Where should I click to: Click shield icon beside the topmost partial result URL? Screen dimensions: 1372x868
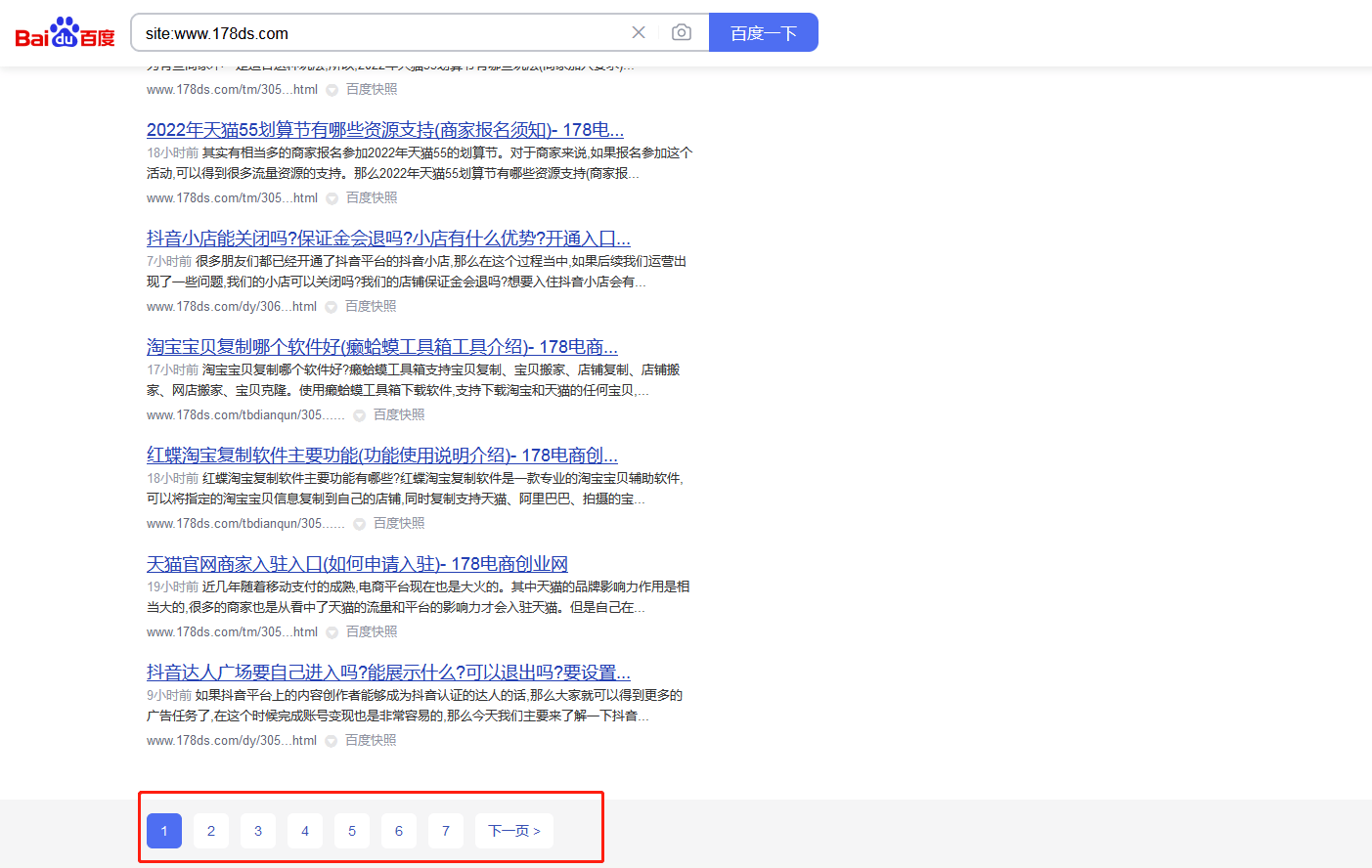(x=332, y=90)
